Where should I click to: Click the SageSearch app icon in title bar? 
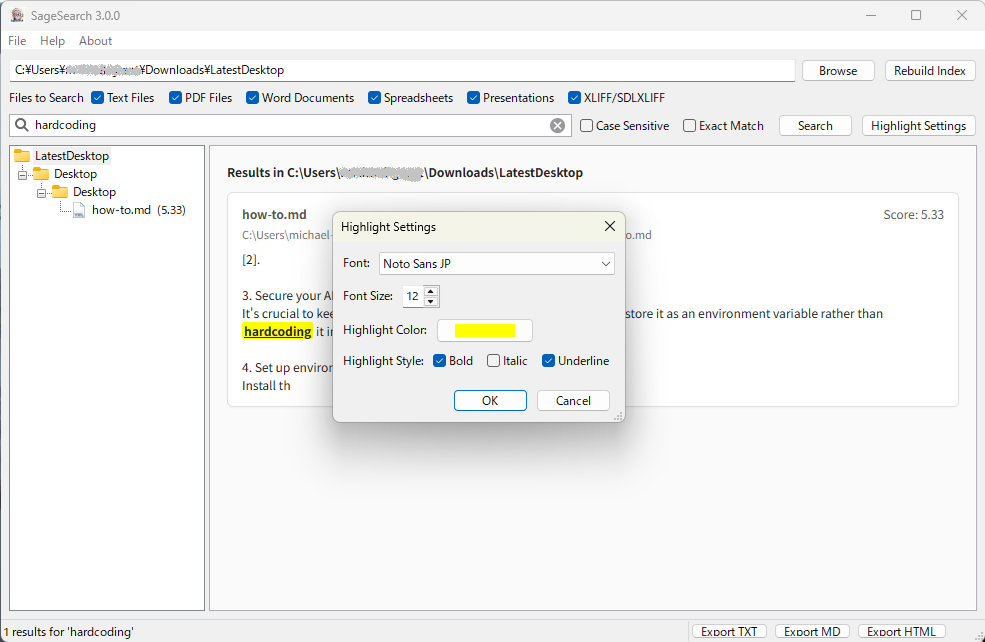17,15
